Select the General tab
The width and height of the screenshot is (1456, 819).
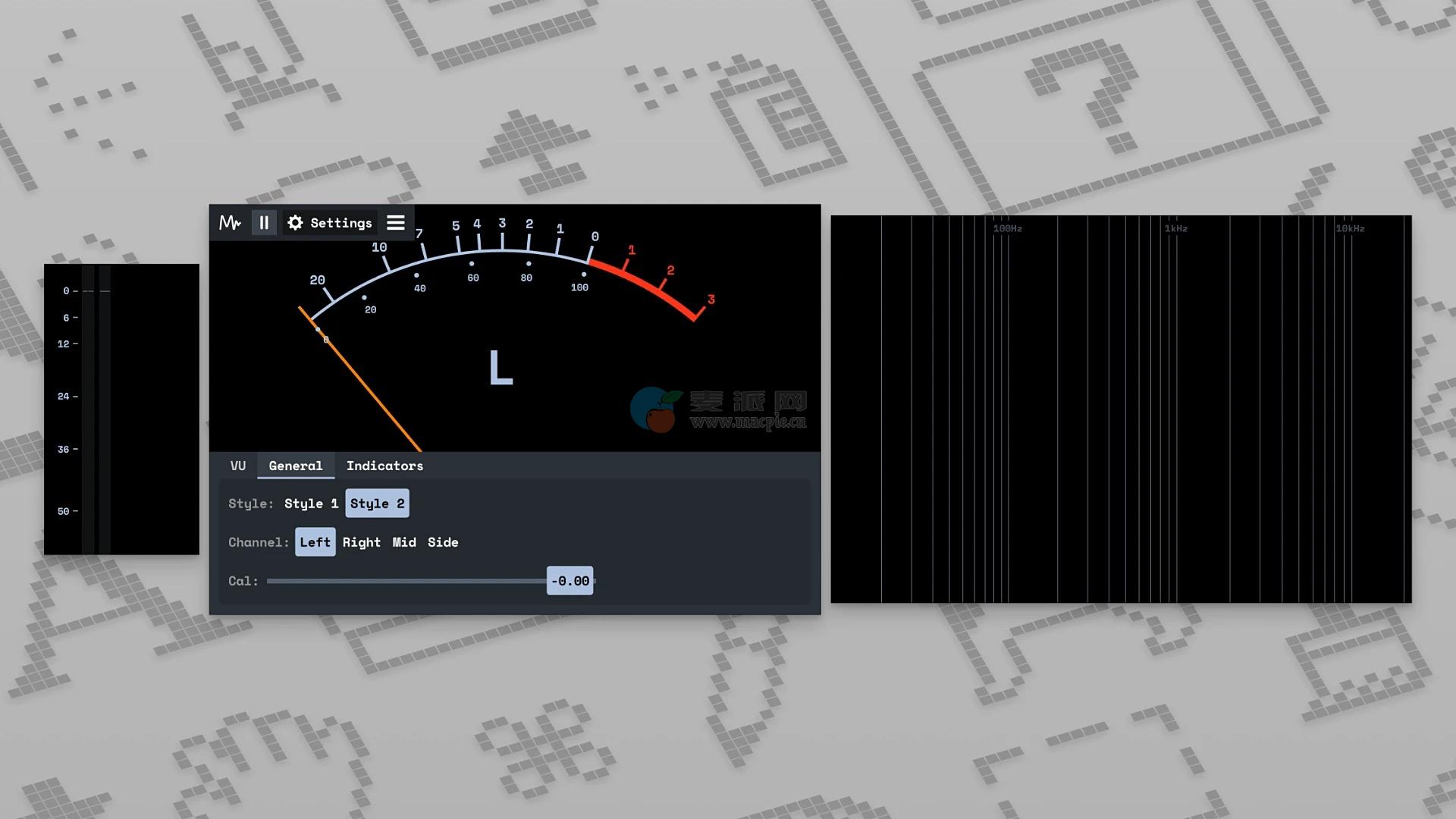295,466
